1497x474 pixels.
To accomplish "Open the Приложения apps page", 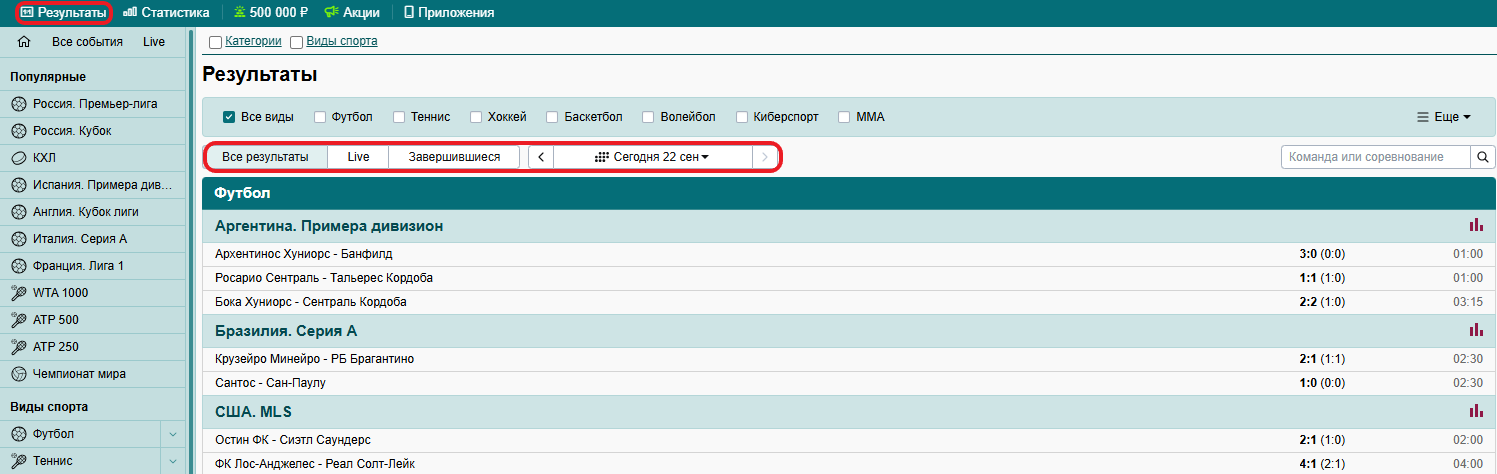I will 449,13.
